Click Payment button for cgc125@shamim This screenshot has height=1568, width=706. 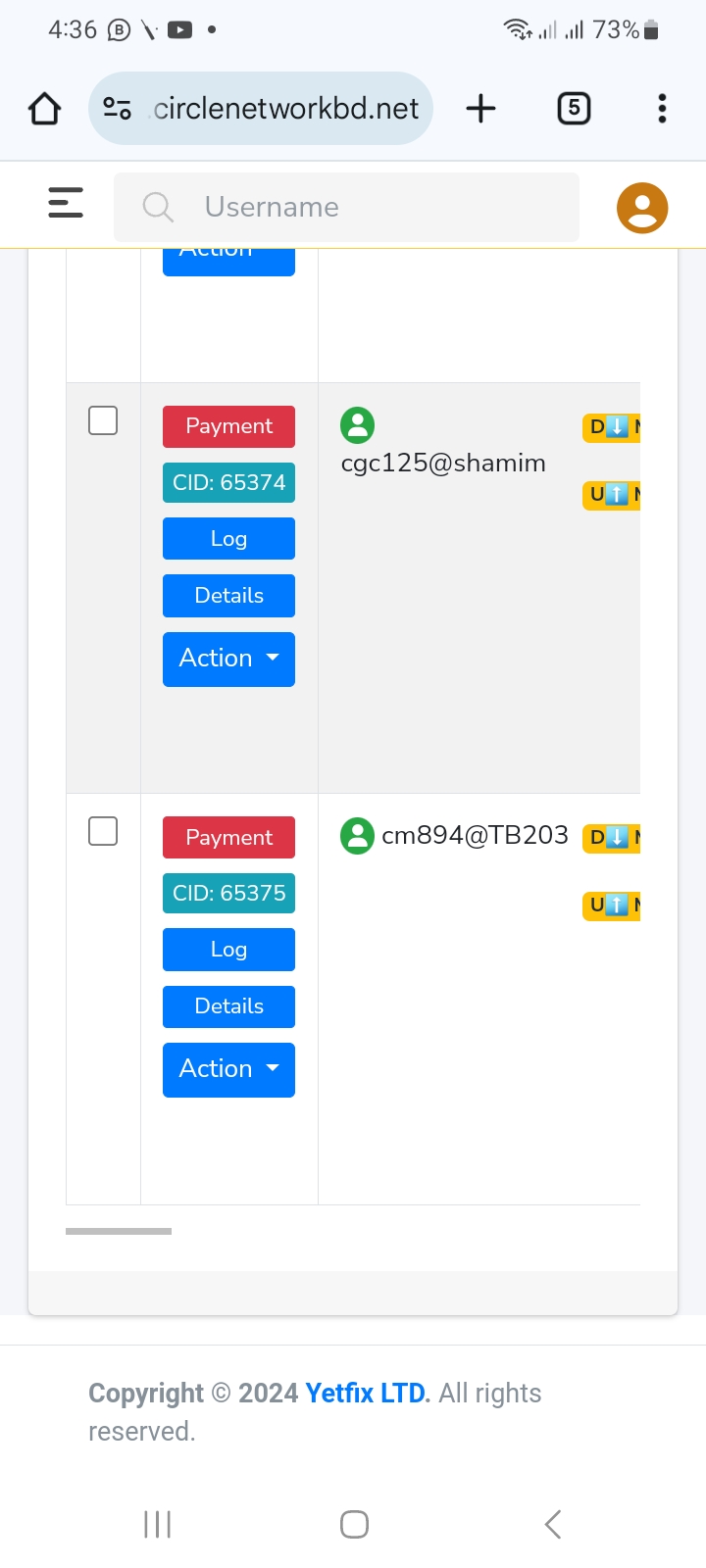click(x=228, y=426)
